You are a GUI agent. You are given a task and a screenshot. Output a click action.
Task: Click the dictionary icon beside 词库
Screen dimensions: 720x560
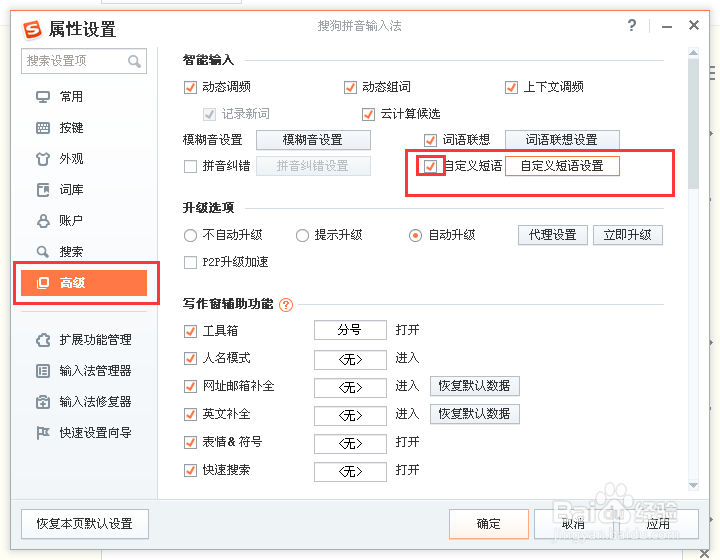tap(43, 190)
